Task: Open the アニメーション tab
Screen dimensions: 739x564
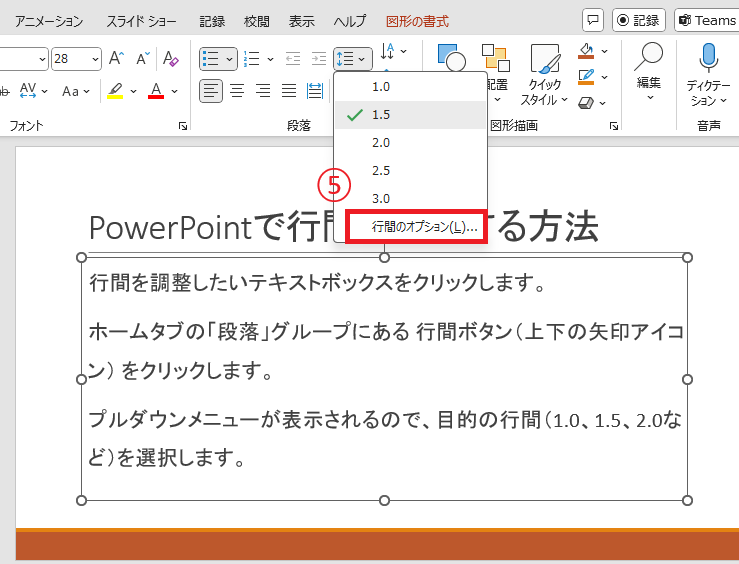Action: pos(49,21)
